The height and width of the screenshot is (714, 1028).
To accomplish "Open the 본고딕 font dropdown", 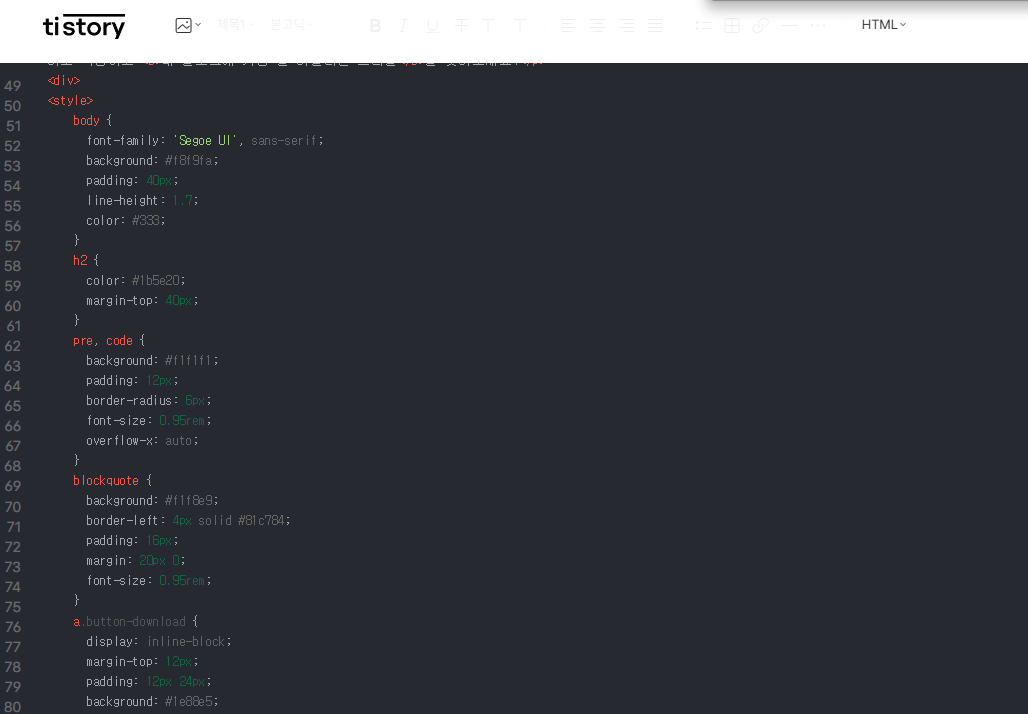I will 290,24.
